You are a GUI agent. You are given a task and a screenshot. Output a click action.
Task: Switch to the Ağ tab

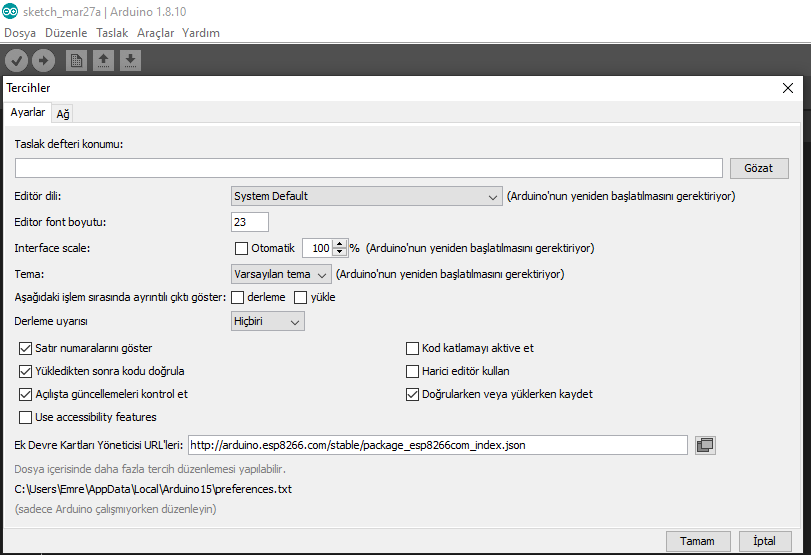tap(63, 114)
